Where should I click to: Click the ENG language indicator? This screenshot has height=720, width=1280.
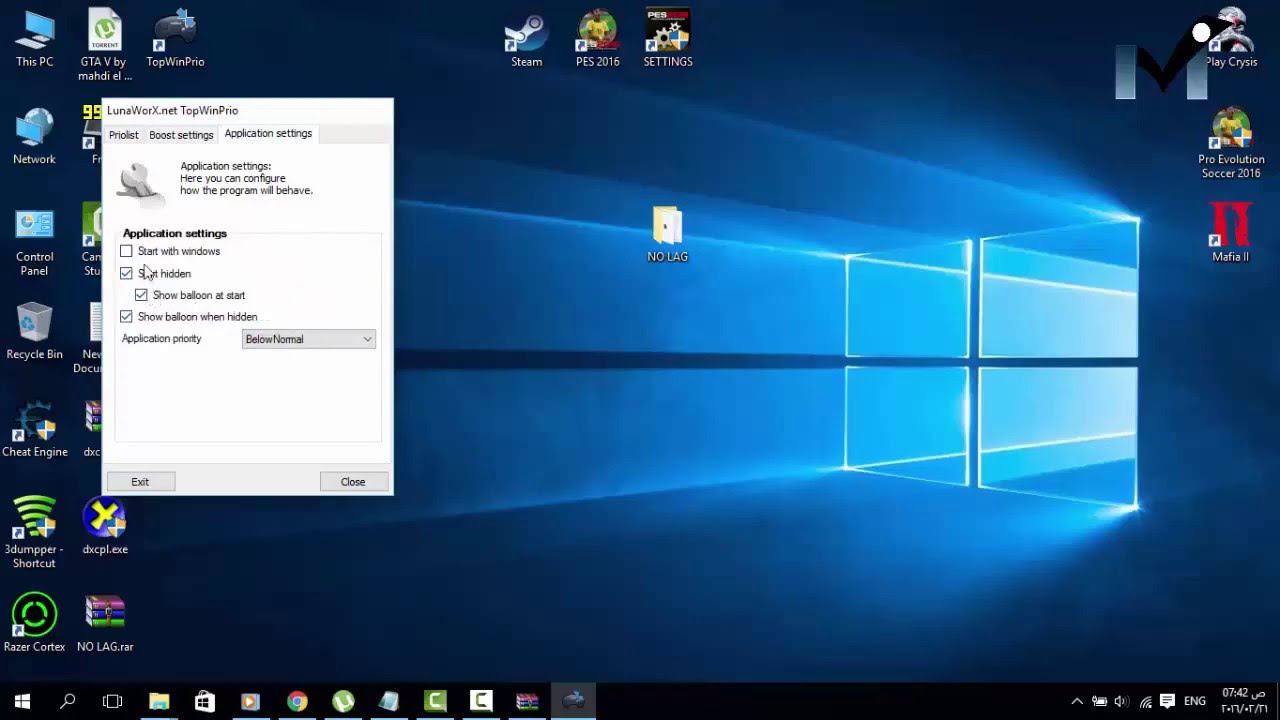pyautogui.click(x=1195, y=701)
